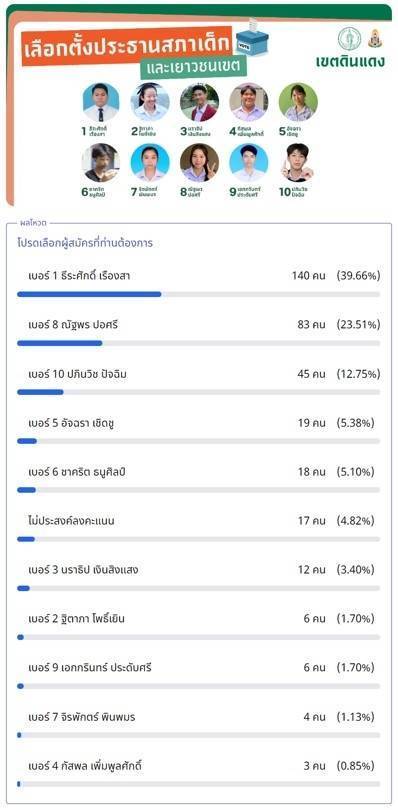Click the 140 คน vote count
The image size is (398, 810).
308,276
